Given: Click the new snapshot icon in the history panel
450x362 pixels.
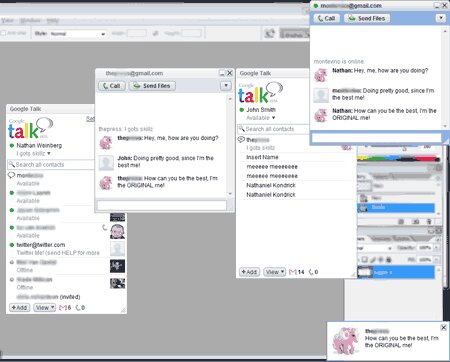Looking at the screenshot, I should pos(416,222).
